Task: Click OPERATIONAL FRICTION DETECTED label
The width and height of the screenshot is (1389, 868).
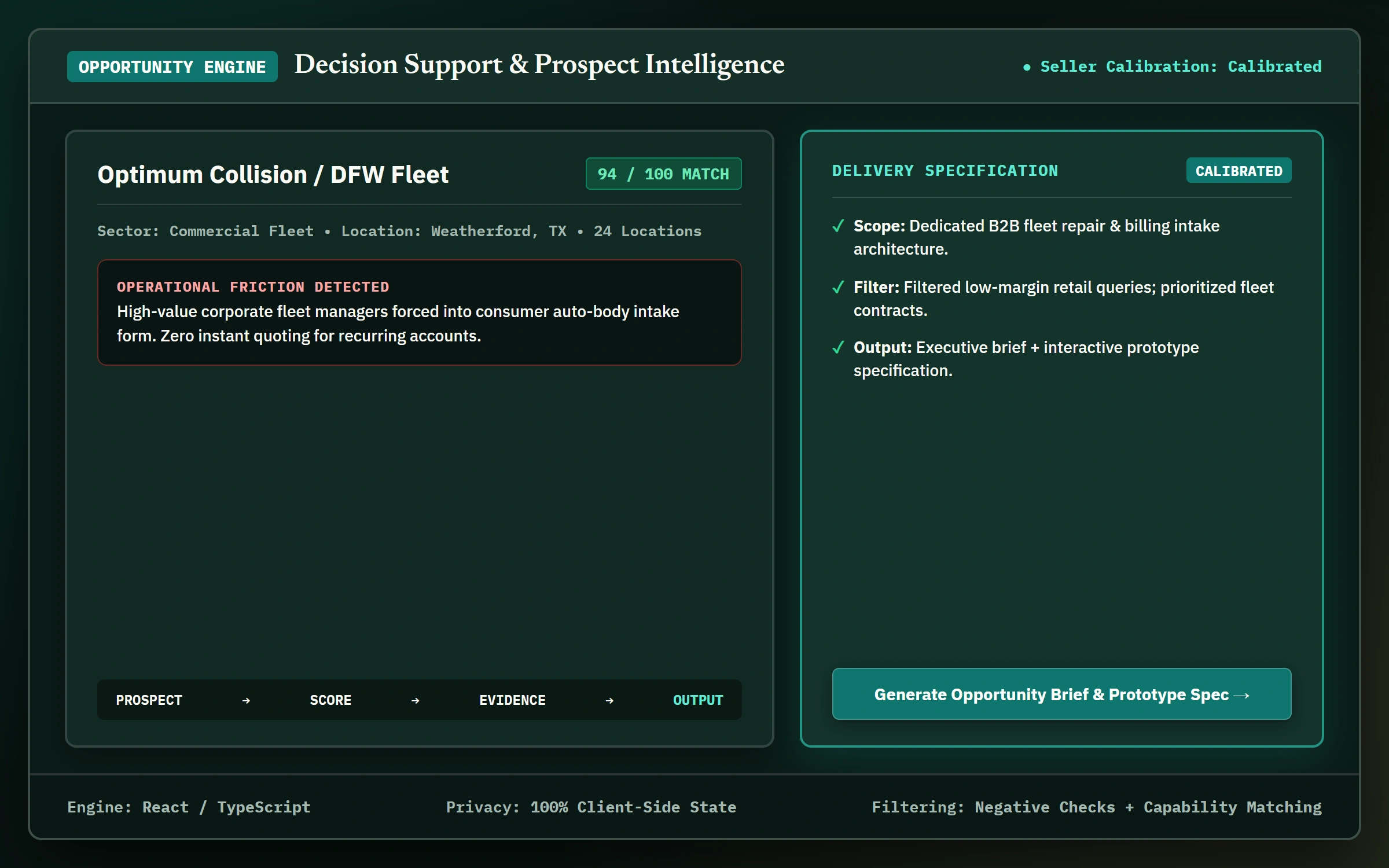Action: (x=253, y=286)
